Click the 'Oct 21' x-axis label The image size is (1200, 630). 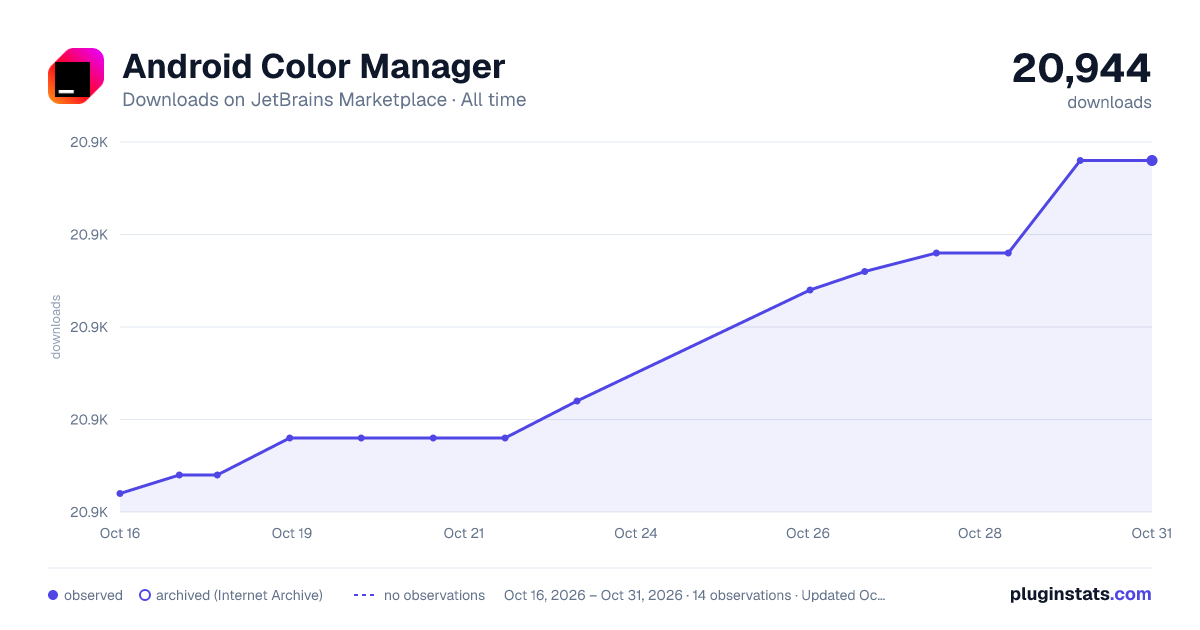click(464, 533)
